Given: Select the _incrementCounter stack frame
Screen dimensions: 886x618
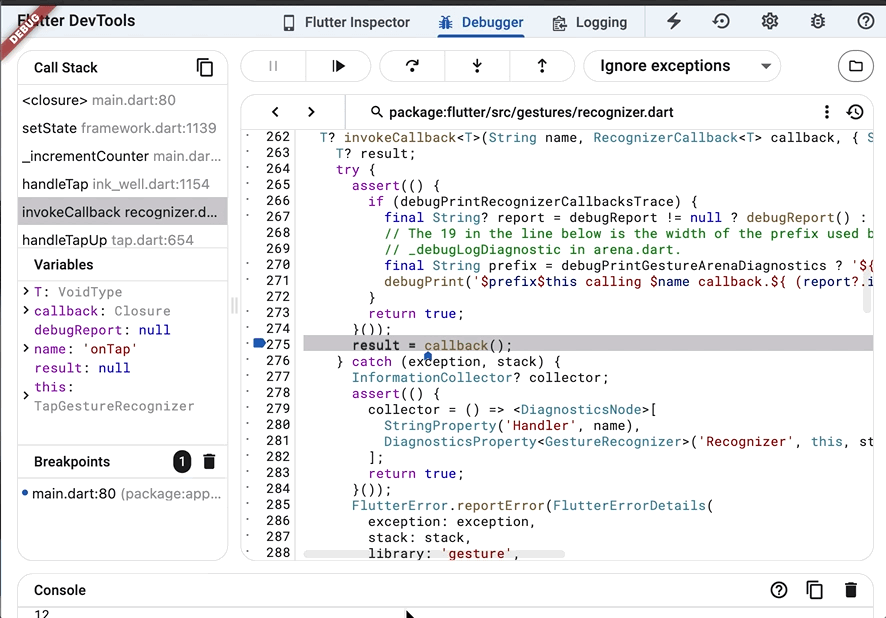Looking at the screenshot, I should click(x=123, y=156).
